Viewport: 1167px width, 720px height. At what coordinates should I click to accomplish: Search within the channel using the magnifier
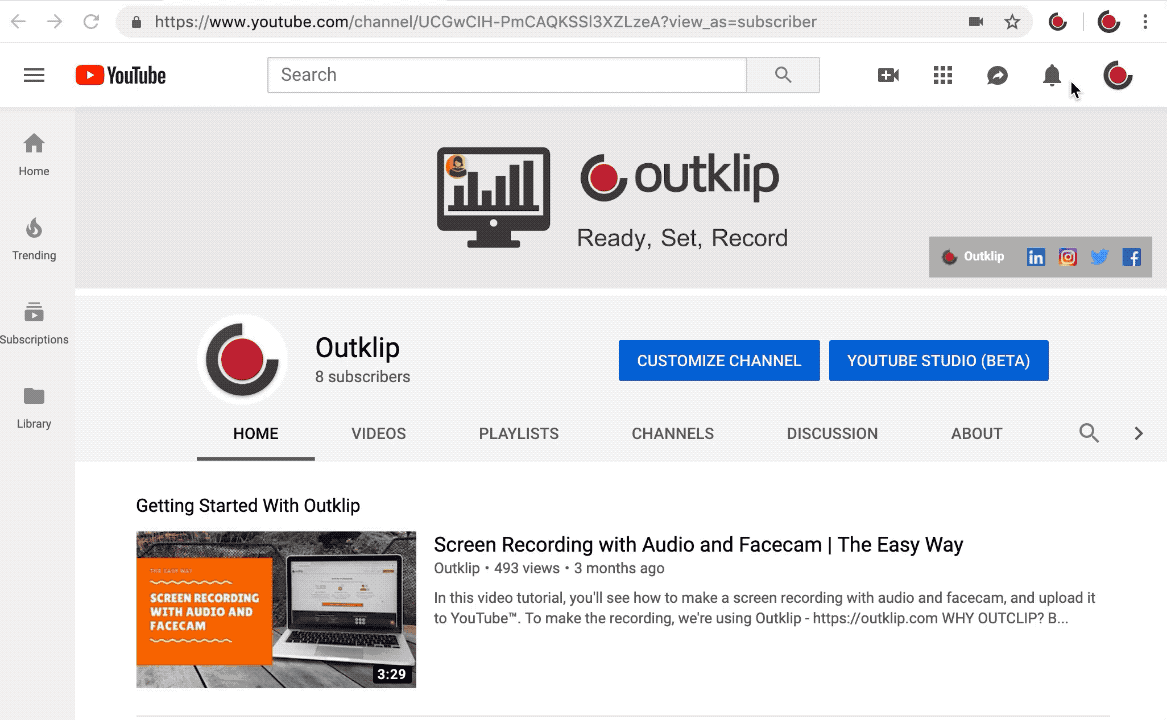click(x=1089, y=433)
